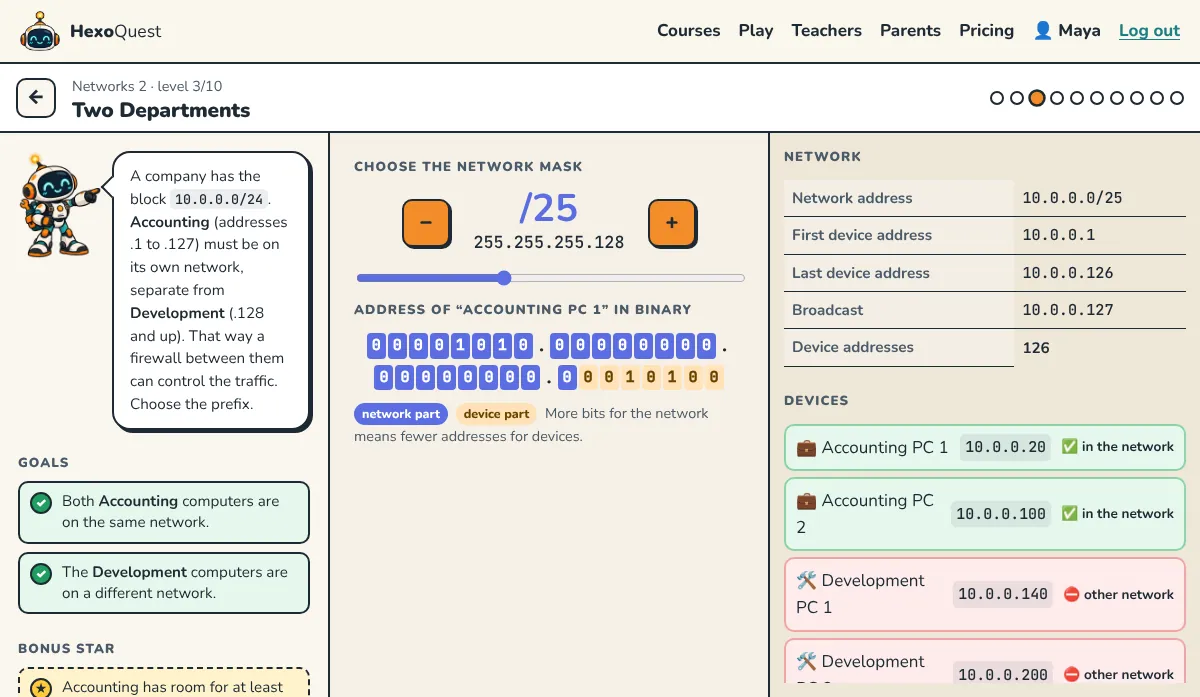Click the 'Two Departments' level title
This screenshot has height=697, width=1200.
coord(161,111)
